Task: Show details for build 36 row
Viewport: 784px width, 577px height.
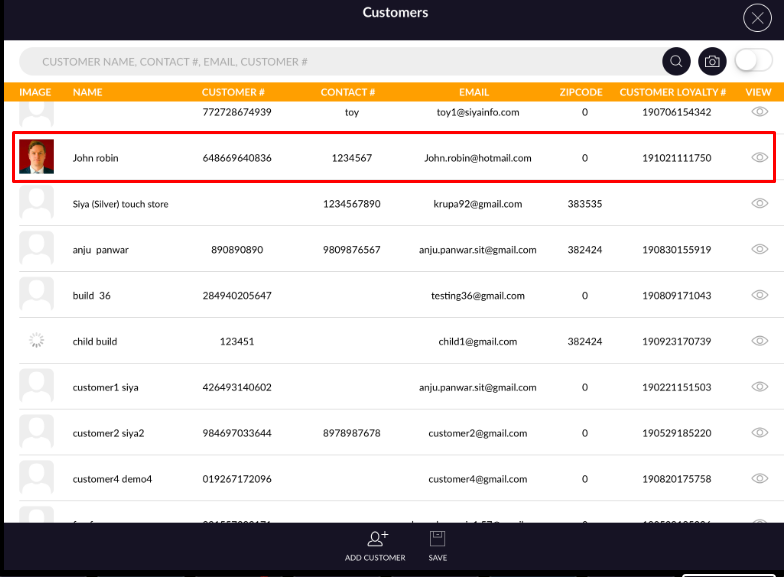Action: (x=759, y=296)
